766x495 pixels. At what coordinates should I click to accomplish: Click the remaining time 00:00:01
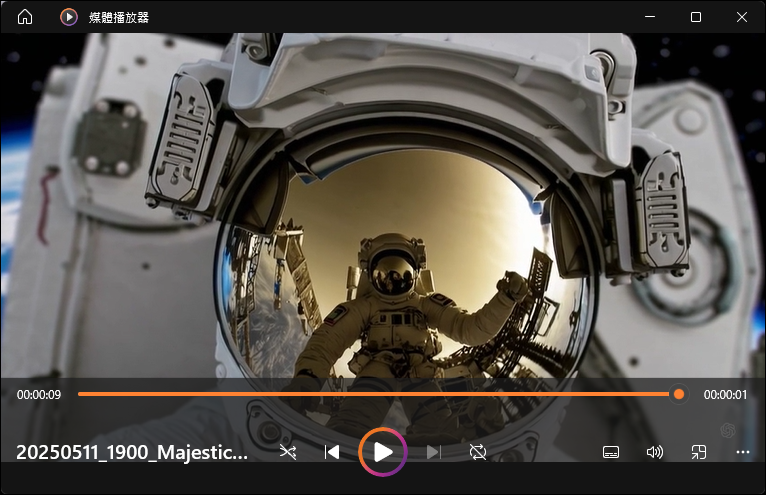click(x=725, y=395)
